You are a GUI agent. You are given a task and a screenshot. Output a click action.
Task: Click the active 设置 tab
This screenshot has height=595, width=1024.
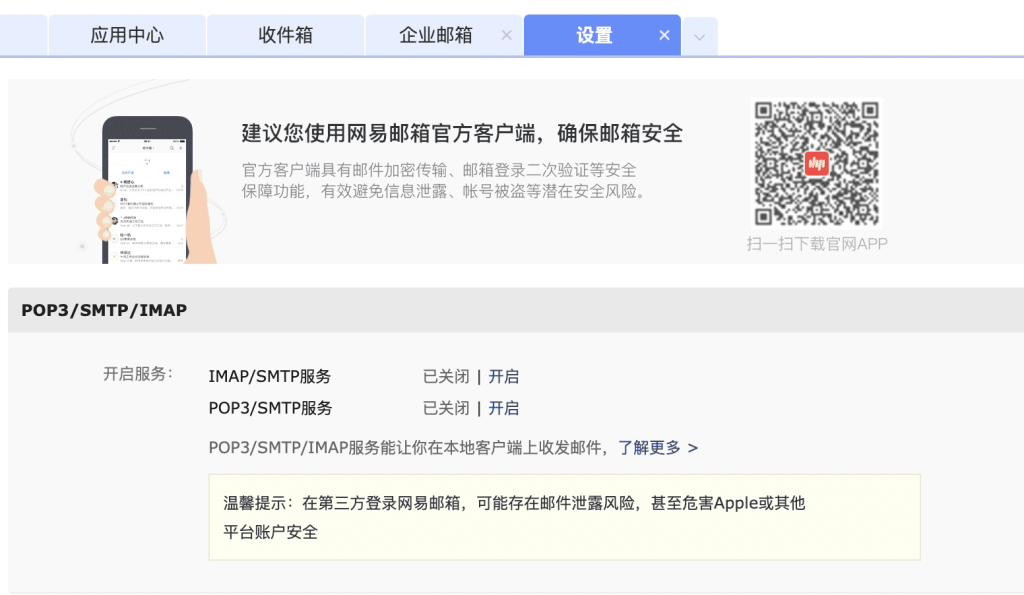594,35
